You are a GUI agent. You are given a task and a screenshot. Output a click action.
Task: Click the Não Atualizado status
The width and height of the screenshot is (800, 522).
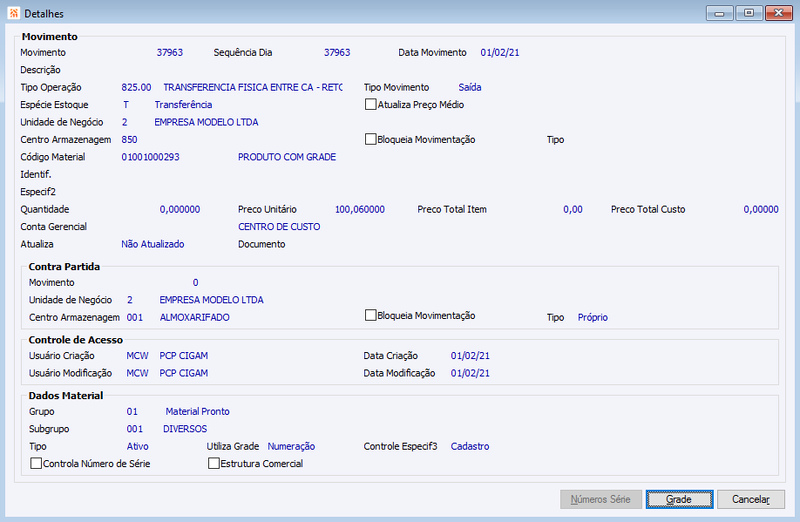pyautogui.click(x=153, y=244)
